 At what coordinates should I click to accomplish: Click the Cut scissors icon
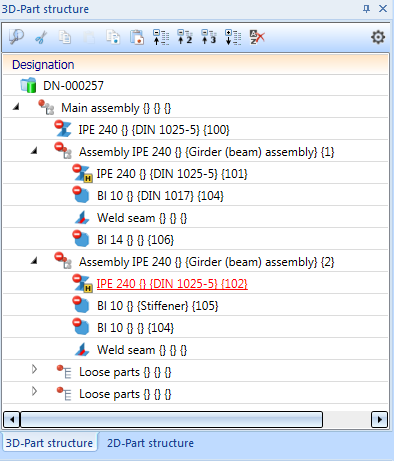tap(41, 37)
